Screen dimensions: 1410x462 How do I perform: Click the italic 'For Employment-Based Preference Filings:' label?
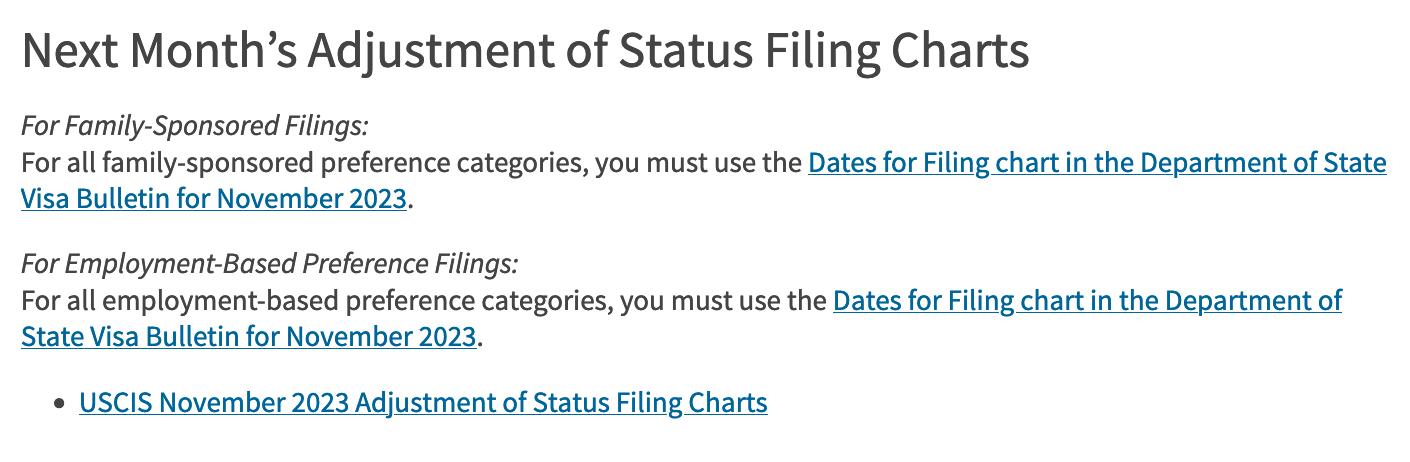(x=270, y=265)
